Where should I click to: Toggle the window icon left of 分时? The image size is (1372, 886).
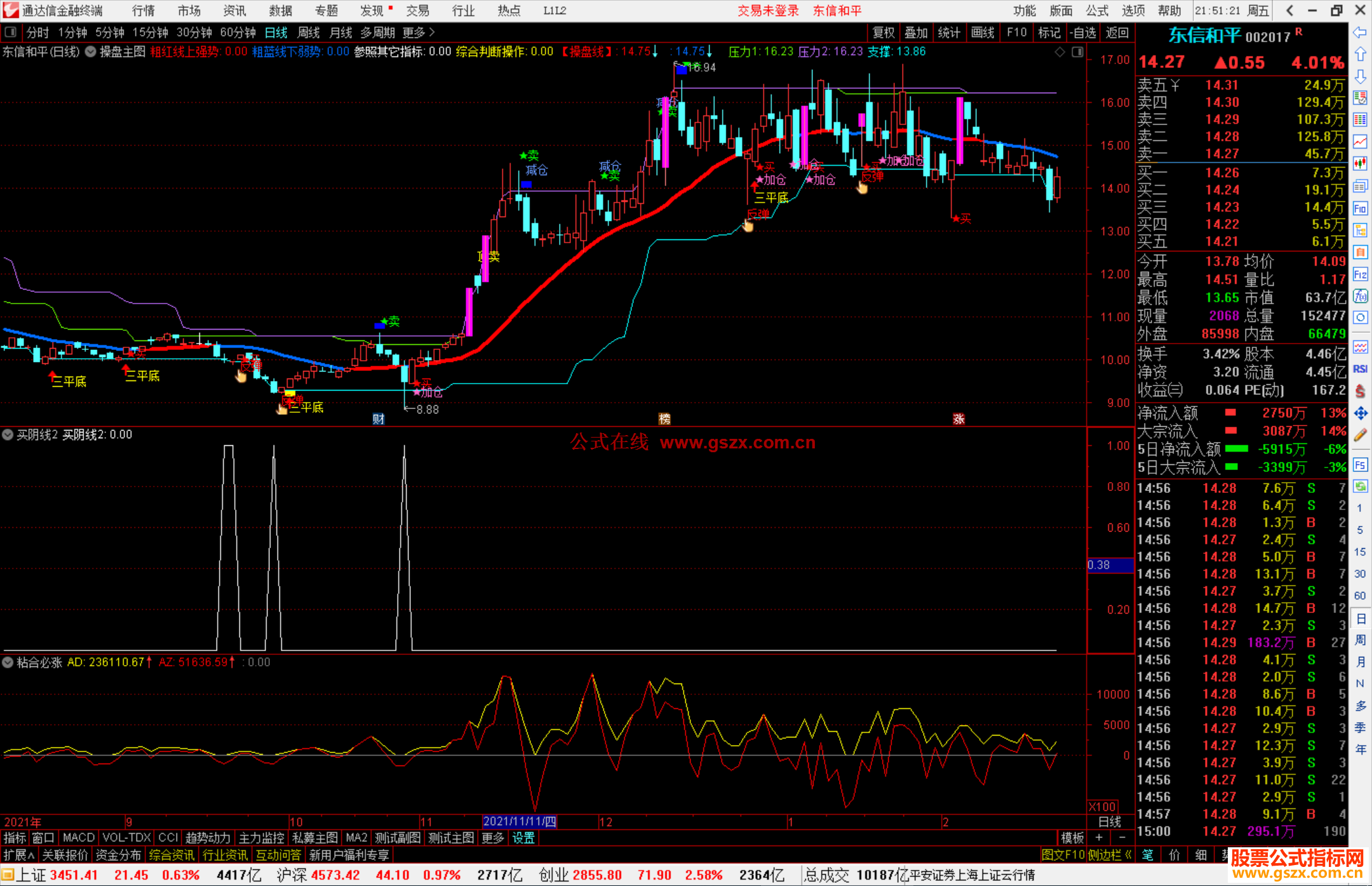10,32
